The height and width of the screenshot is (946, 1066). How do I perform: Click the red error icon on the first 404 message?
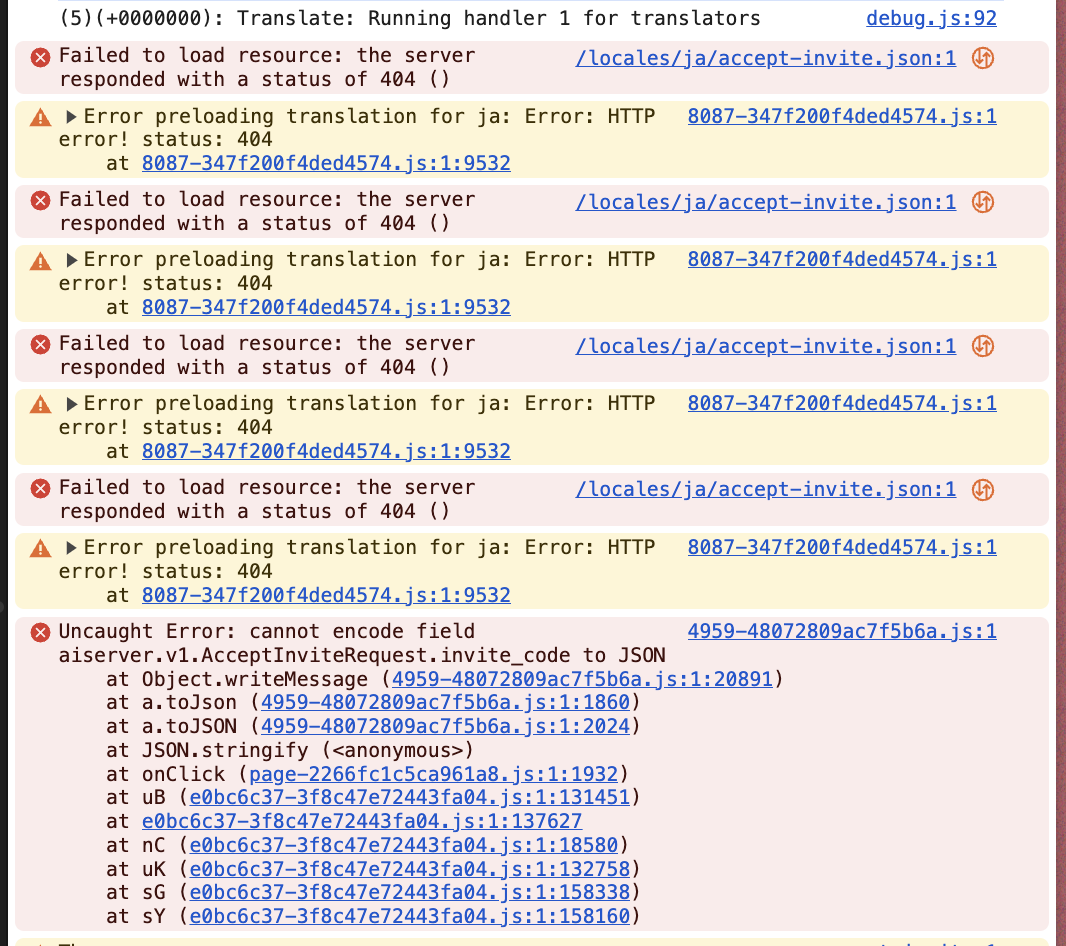40,58
